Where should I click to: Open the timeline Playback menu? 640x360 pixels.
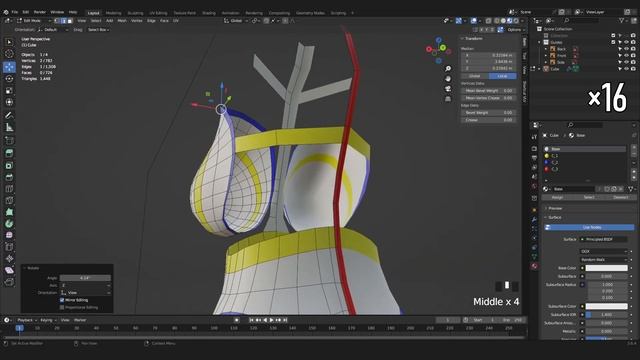(27, 320)
